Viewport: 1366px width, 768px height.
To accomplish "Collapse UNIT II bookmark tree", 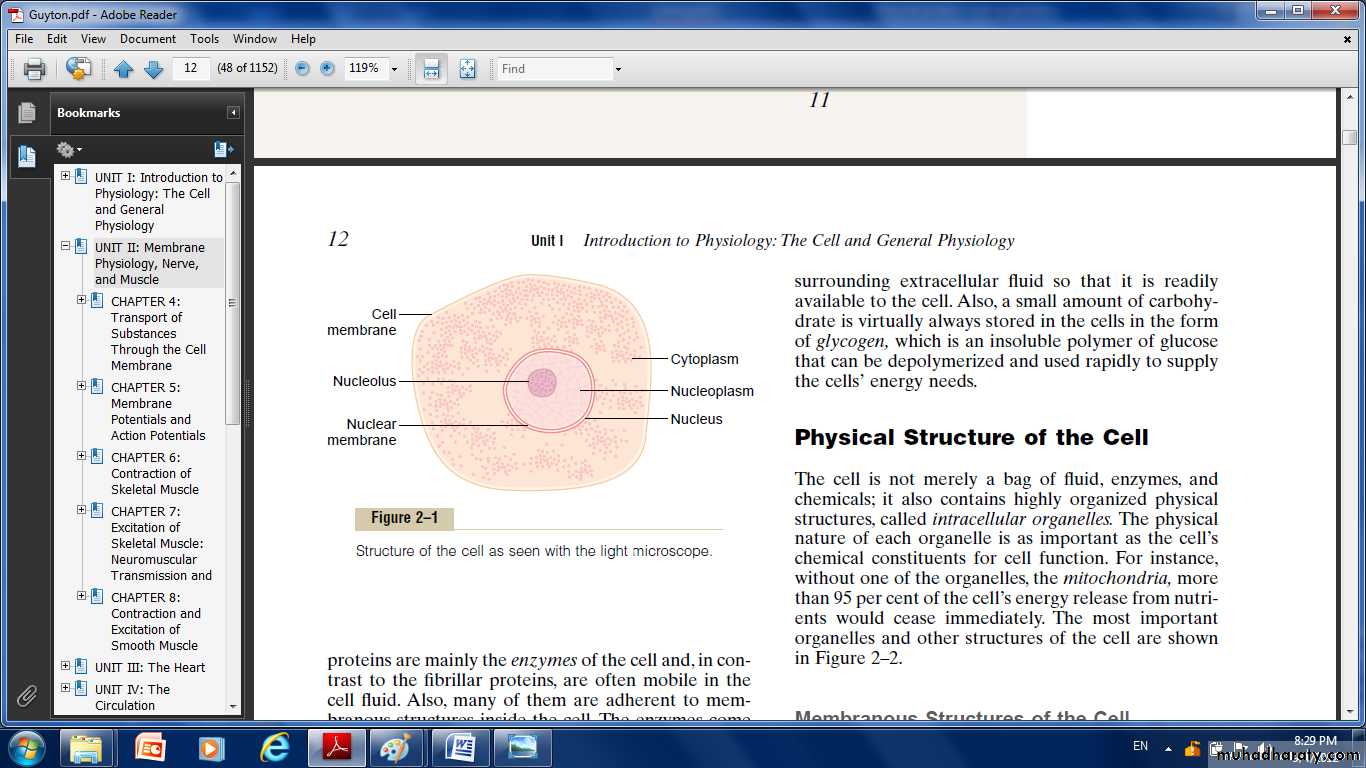I will (66, 246).
